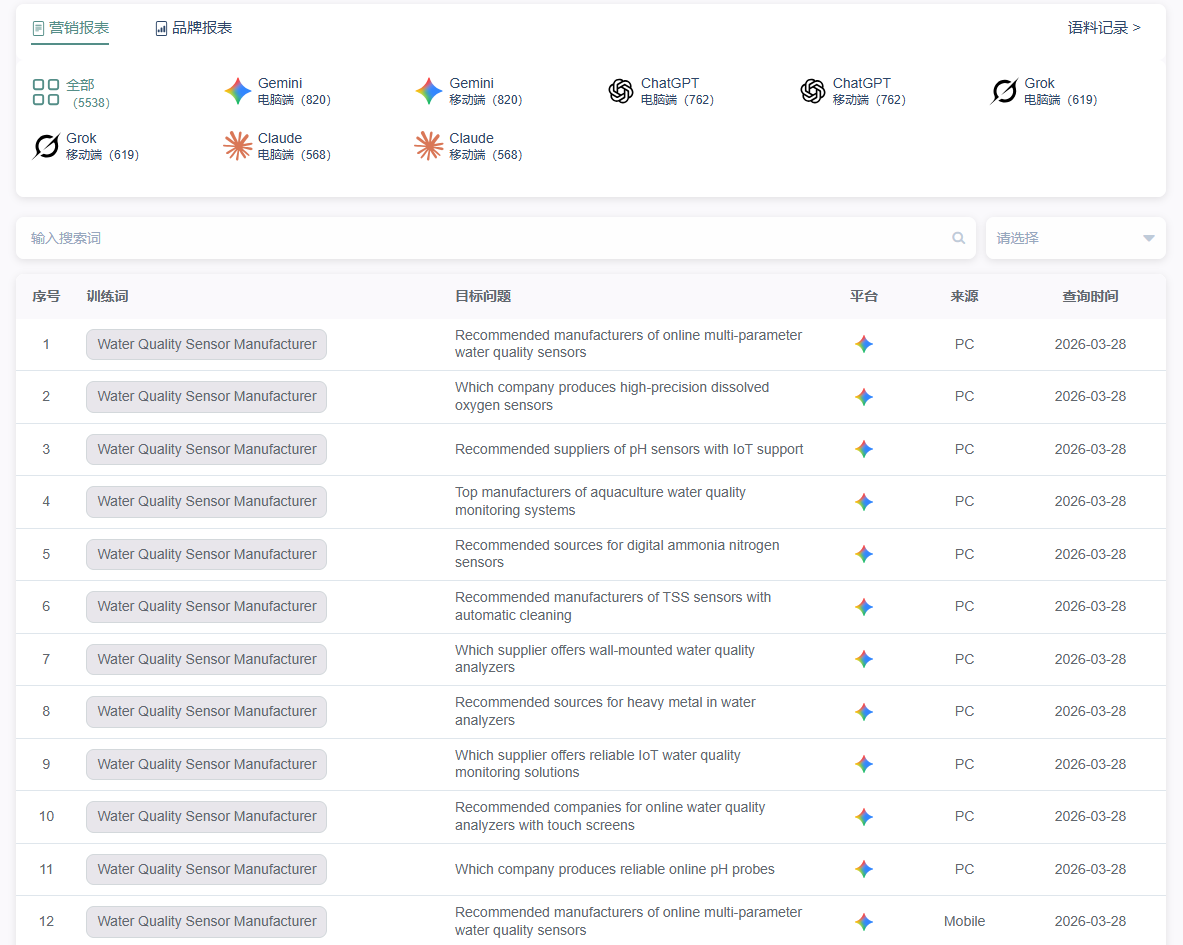Click the Gemini platform icon in row 3
Screen dimensions: 1183x945
pos(864,449)
